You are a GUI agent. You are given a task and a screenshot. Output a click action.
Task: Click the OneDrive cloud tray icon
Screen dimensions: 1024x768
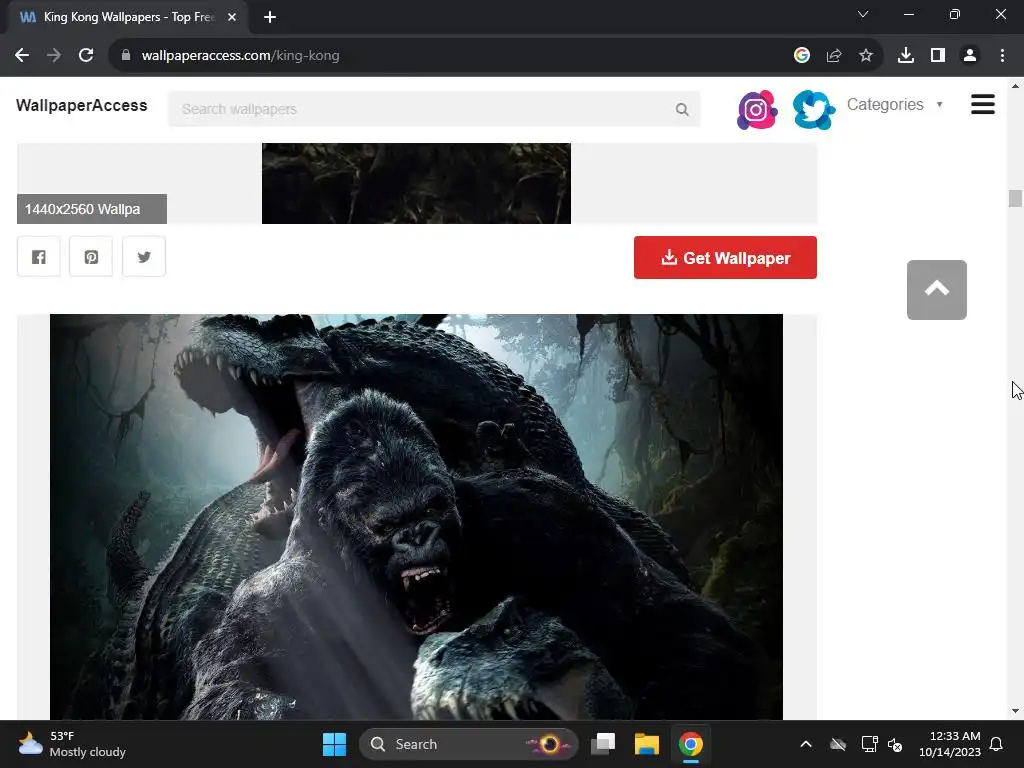tap(838, 744)
